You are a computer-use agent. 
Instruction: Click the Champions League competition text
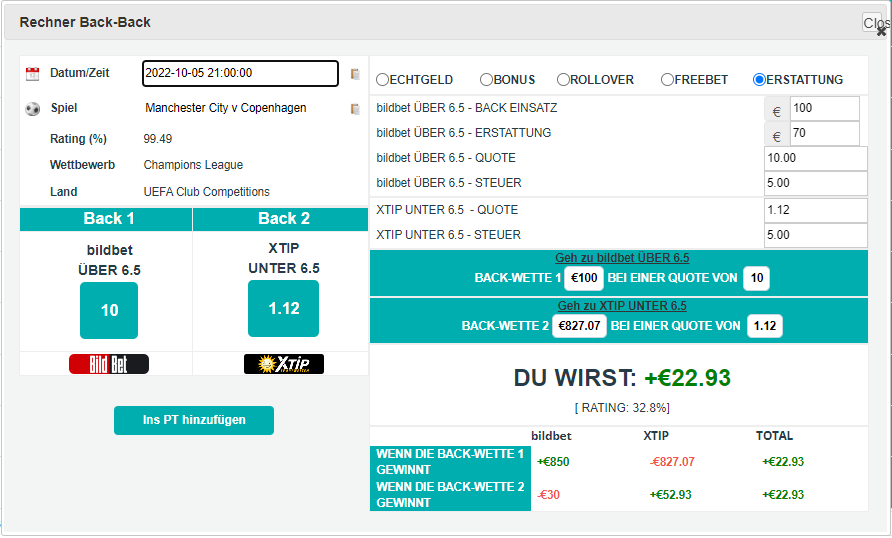click(x=193, y=165)
